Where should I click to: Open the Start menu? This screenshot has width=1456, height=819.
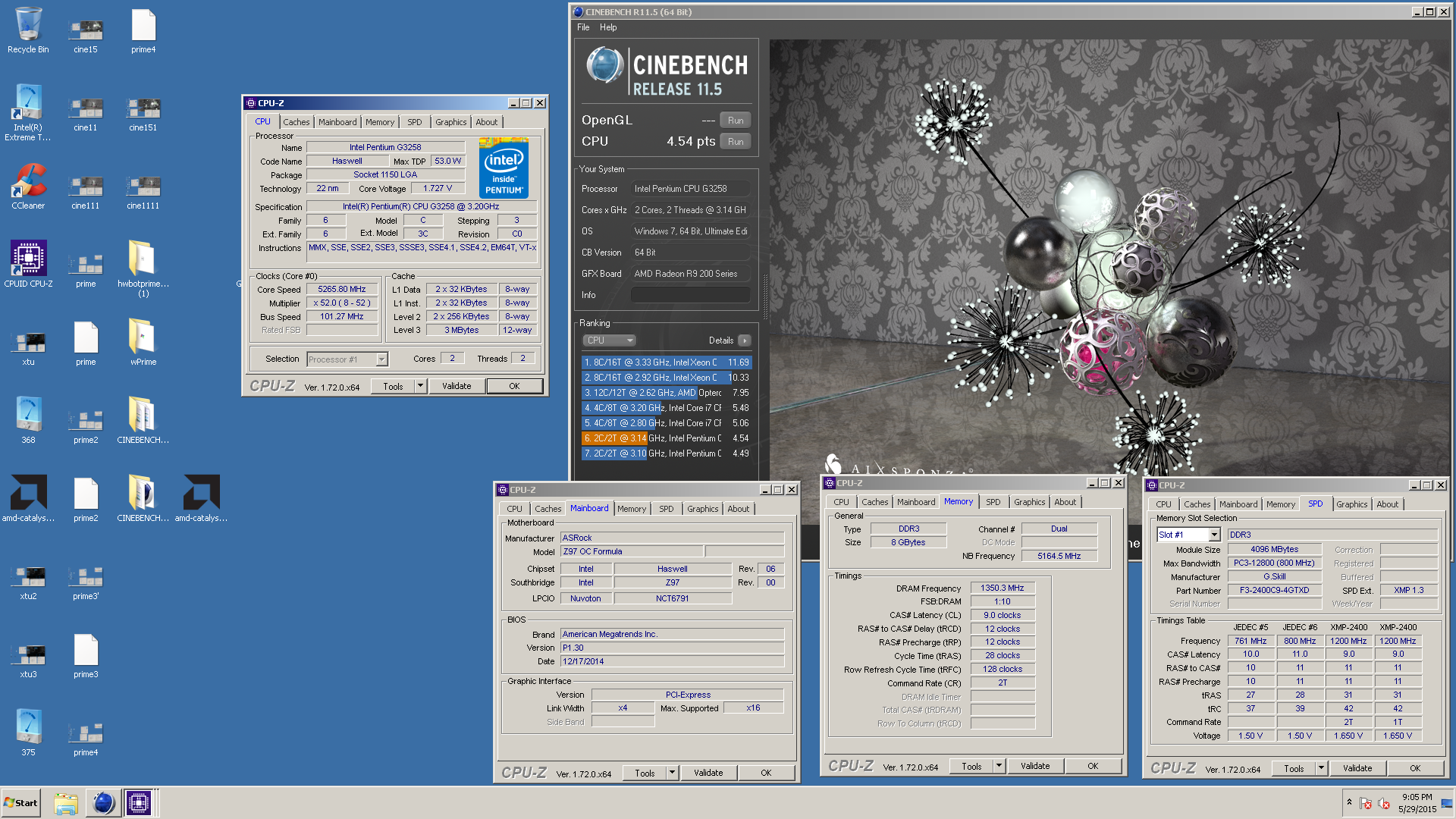point(21,803)
